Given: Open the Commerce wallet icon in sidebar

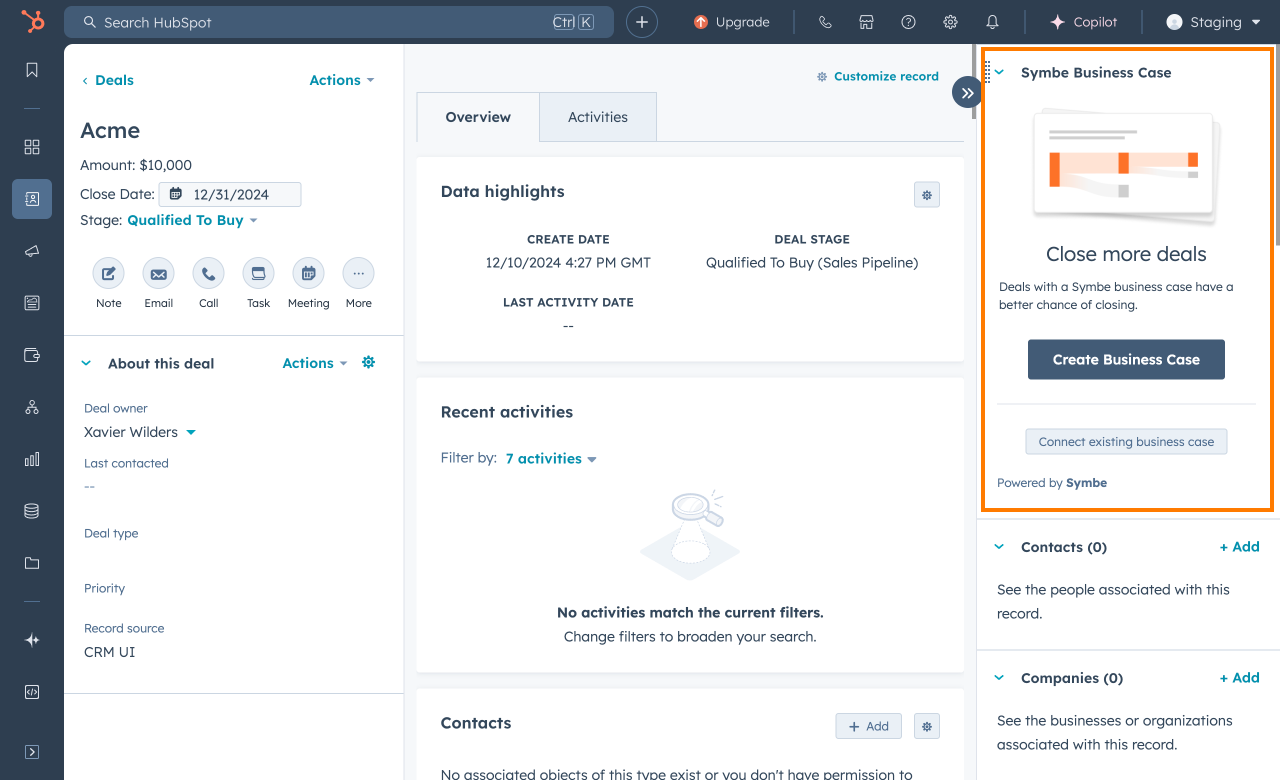Looking at the screenshot, I should 32,355.
